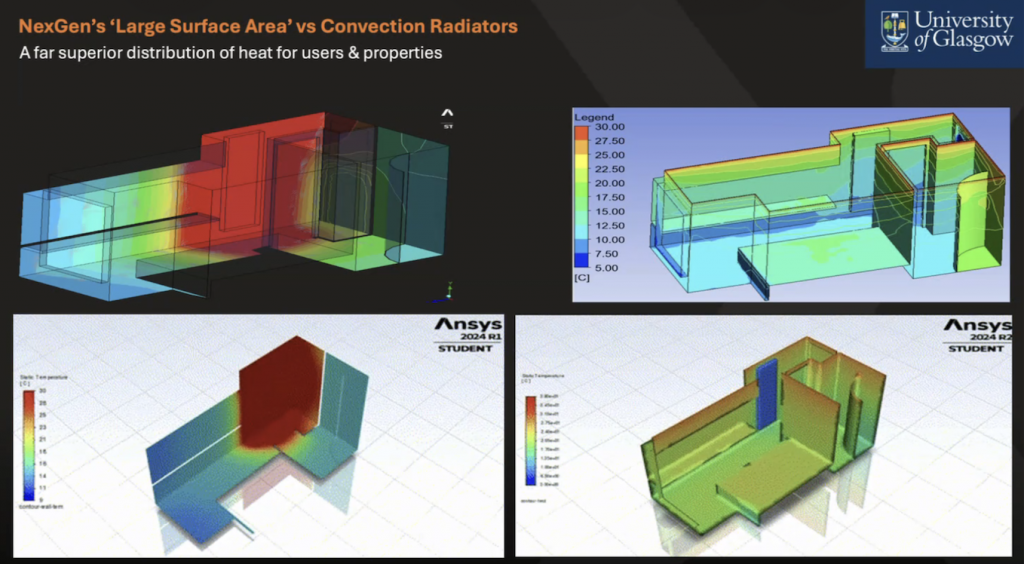Click the 'far superior distribution of heat' subtitle
Screen dimensions: 1024x564
pos(230,53)
